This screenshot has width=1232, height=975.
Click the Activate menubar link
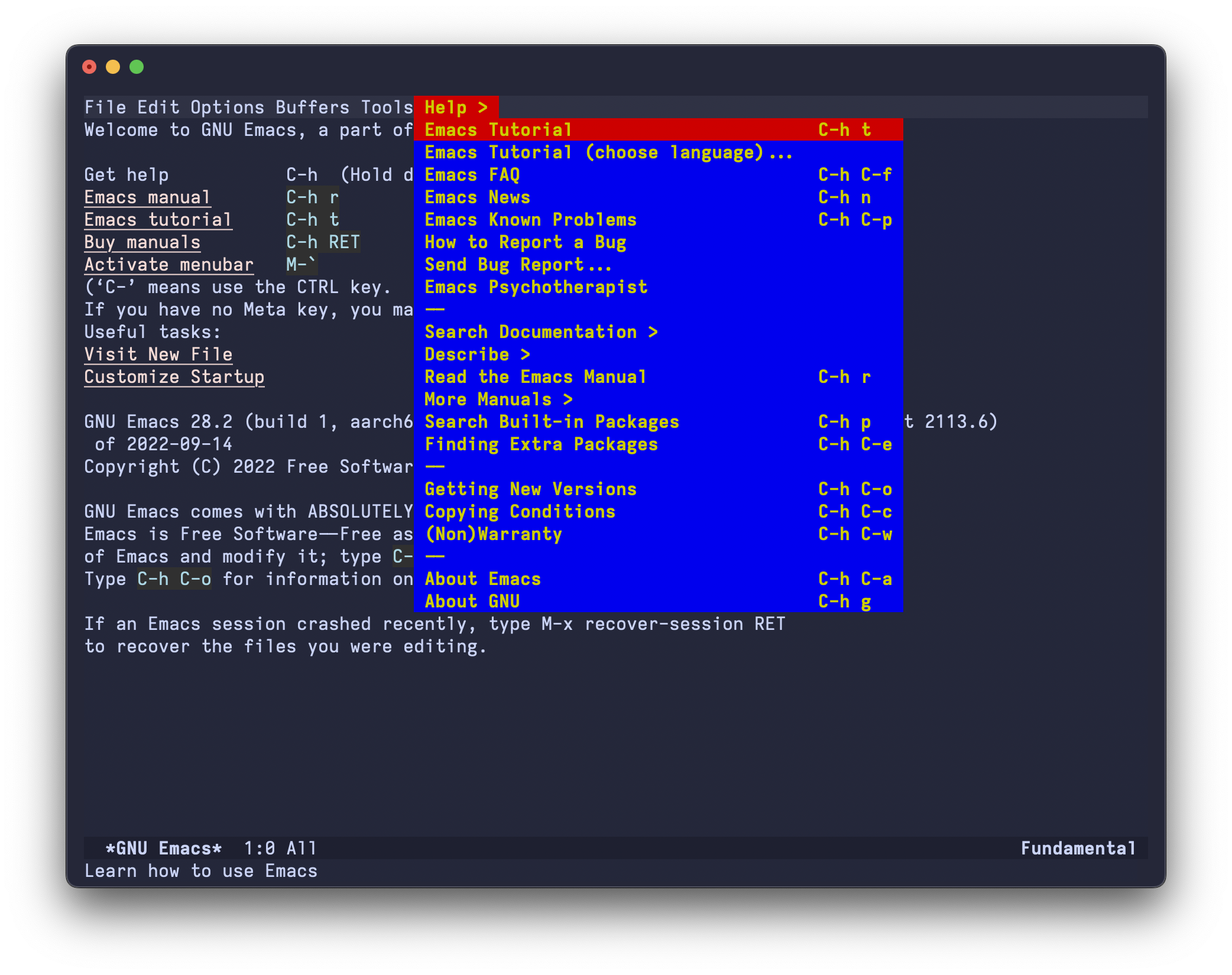click(168, 265)
